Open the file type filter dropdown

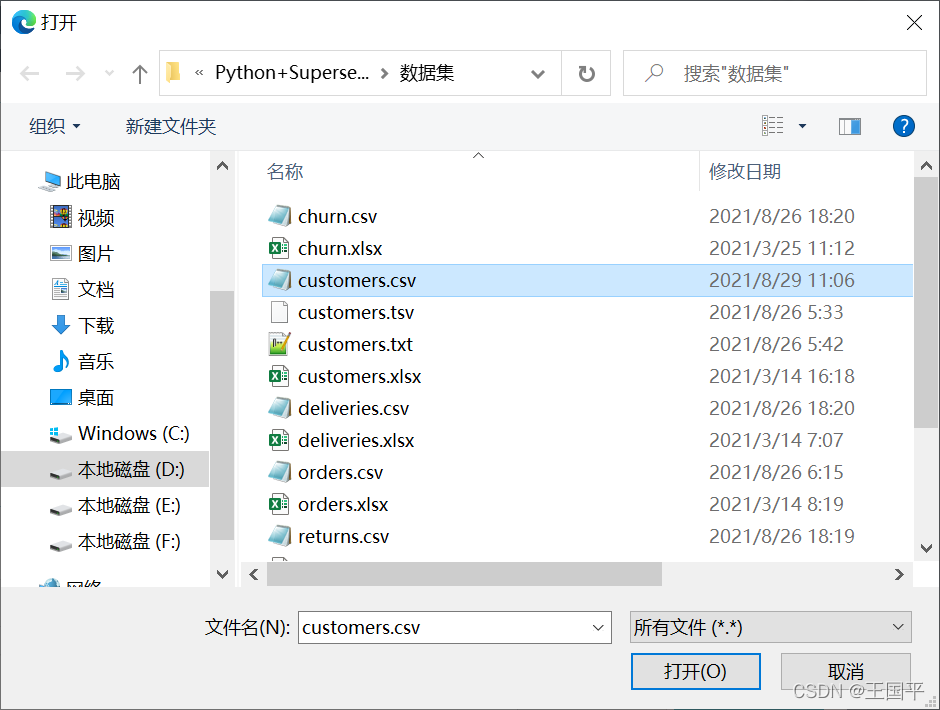(x=770, y=628)
